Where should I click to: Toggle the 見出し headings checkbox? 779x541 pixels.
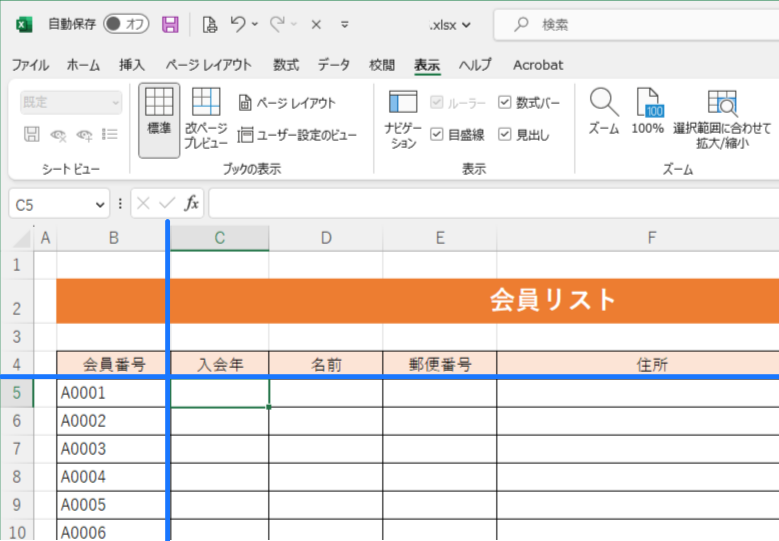505,134
